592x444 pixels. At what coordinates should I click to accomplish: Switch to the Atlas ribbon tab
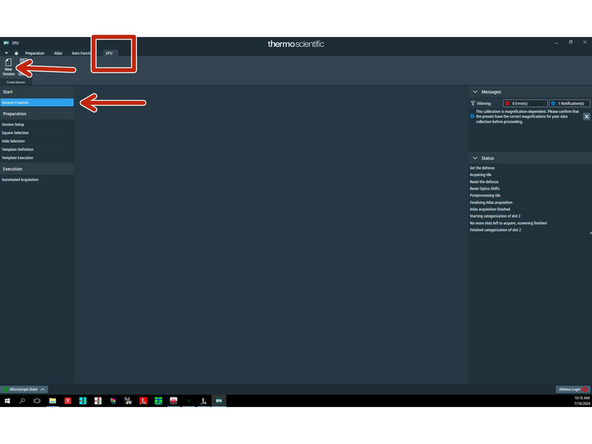click(58, 53)
